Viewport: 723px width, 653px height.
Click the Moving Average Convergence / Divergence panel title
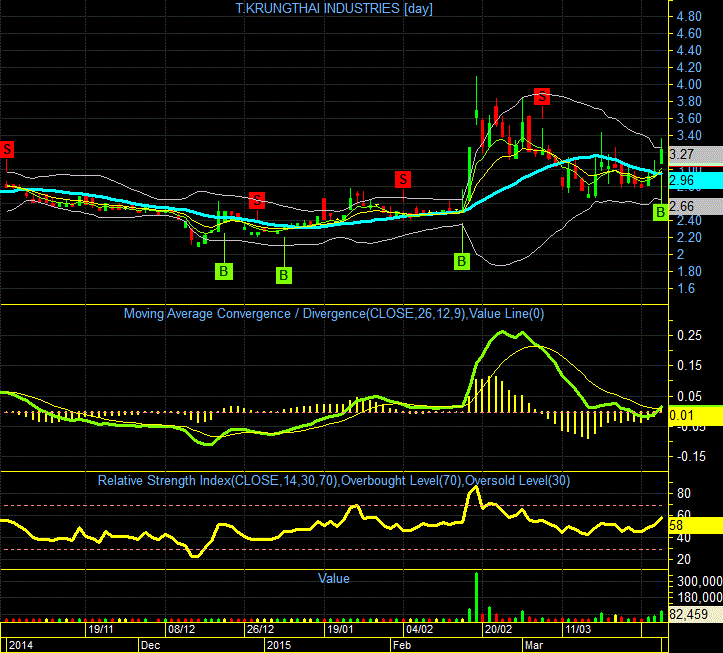(334, 314)
